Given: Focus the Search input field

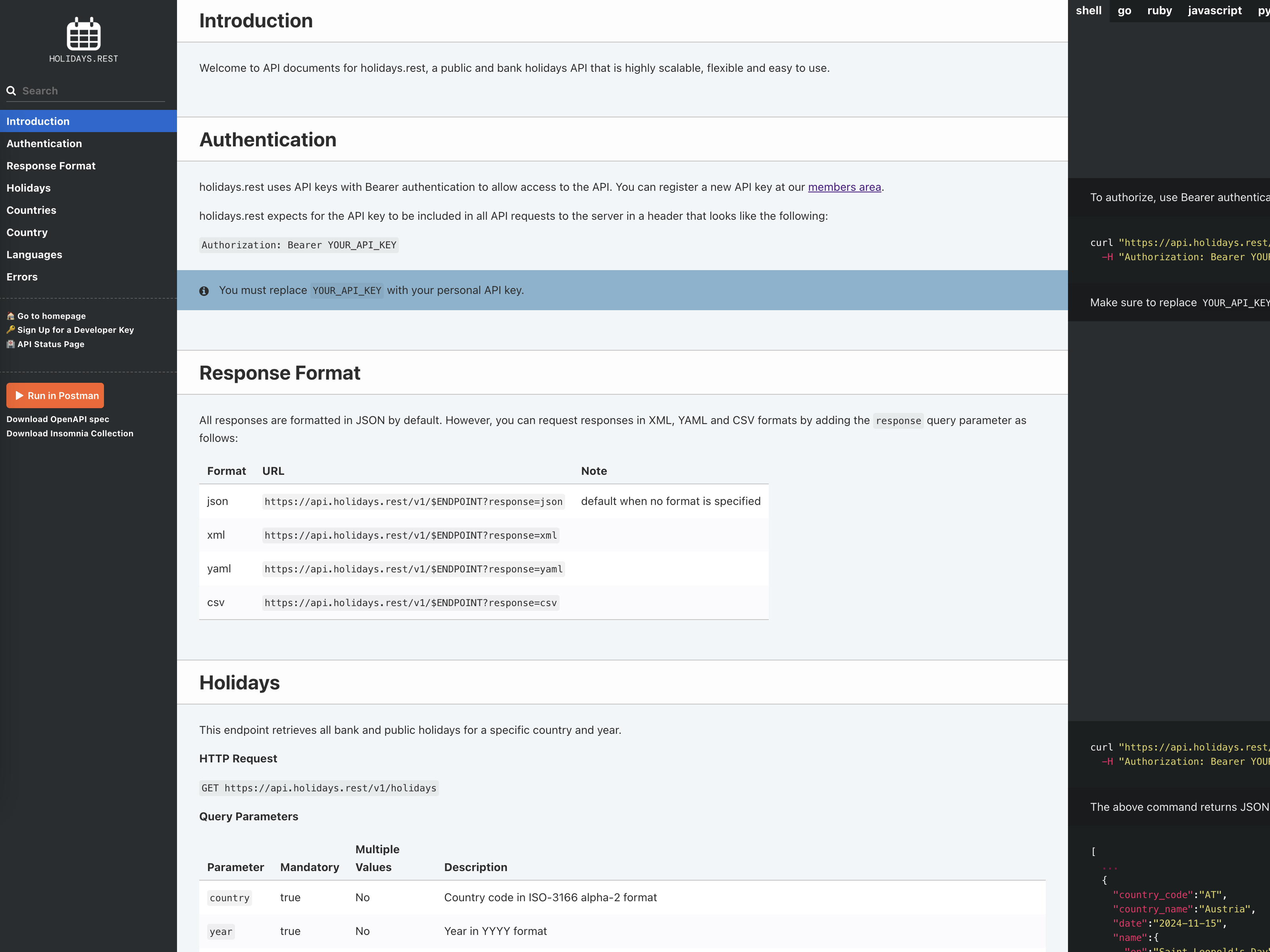Looking at the screenshot, I should 93,91.
